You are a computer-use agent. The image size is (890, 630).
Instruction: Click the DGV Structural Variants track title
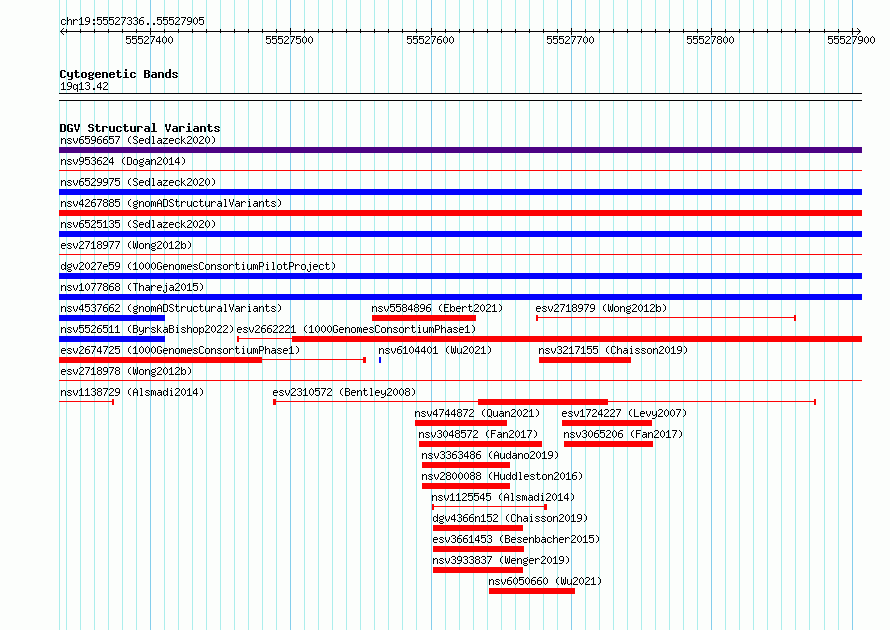[x=140, y=128]
